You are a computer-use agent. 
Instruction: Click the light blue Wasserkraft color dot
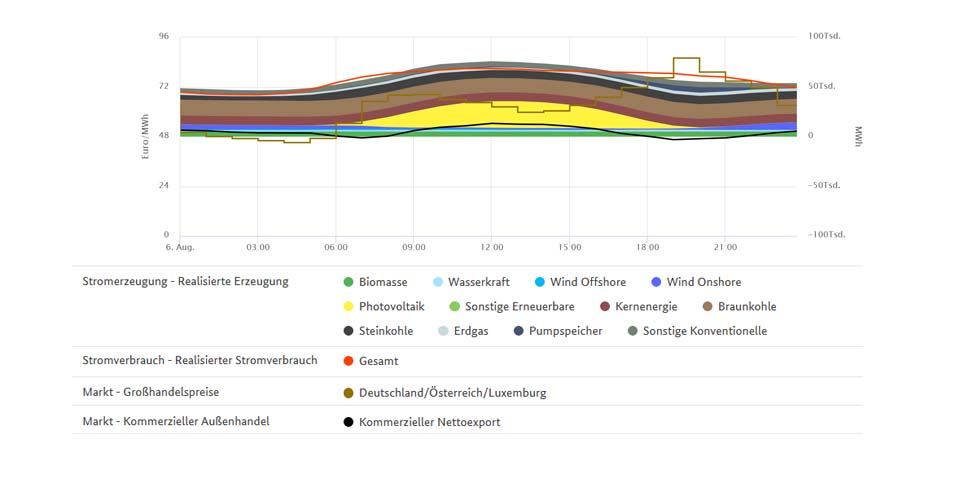pyautogui.click(x=438, y=282)
